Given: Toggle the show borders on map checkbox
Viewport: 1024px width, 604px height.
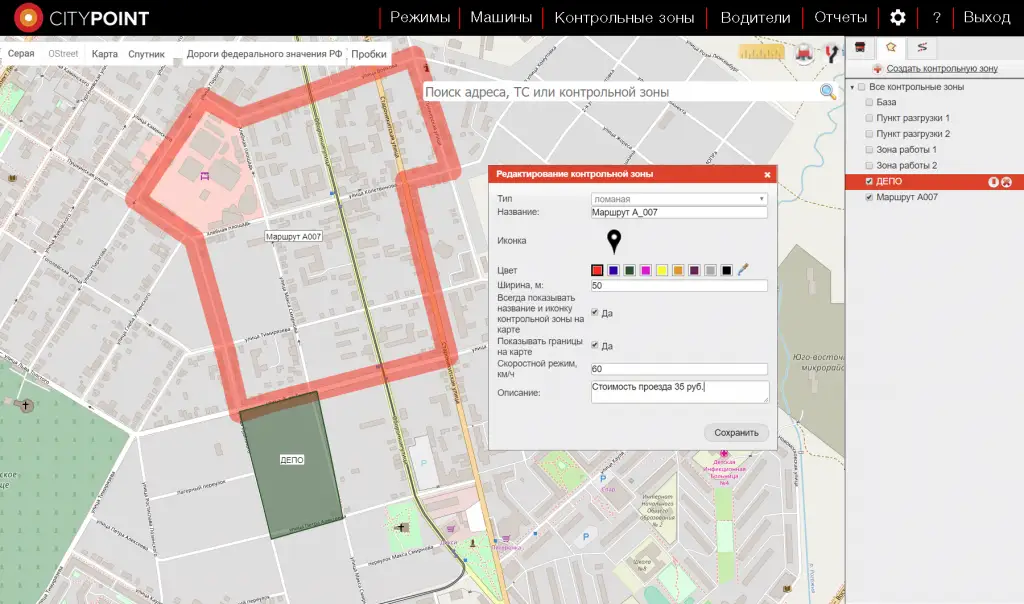Looking at the screenshot, I should point(596,345).
